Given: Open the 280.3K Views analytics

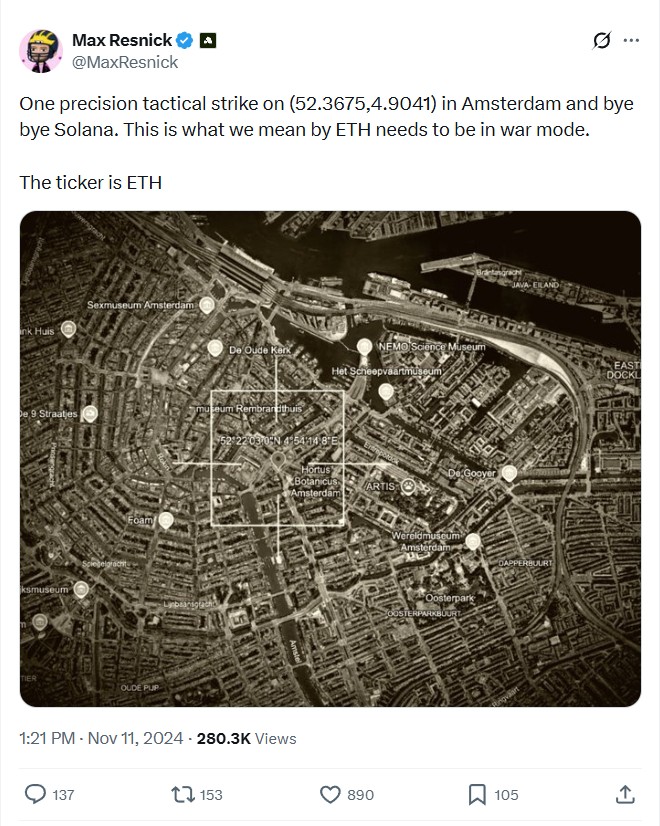Looking at the screenshot, I should [246, 738].
